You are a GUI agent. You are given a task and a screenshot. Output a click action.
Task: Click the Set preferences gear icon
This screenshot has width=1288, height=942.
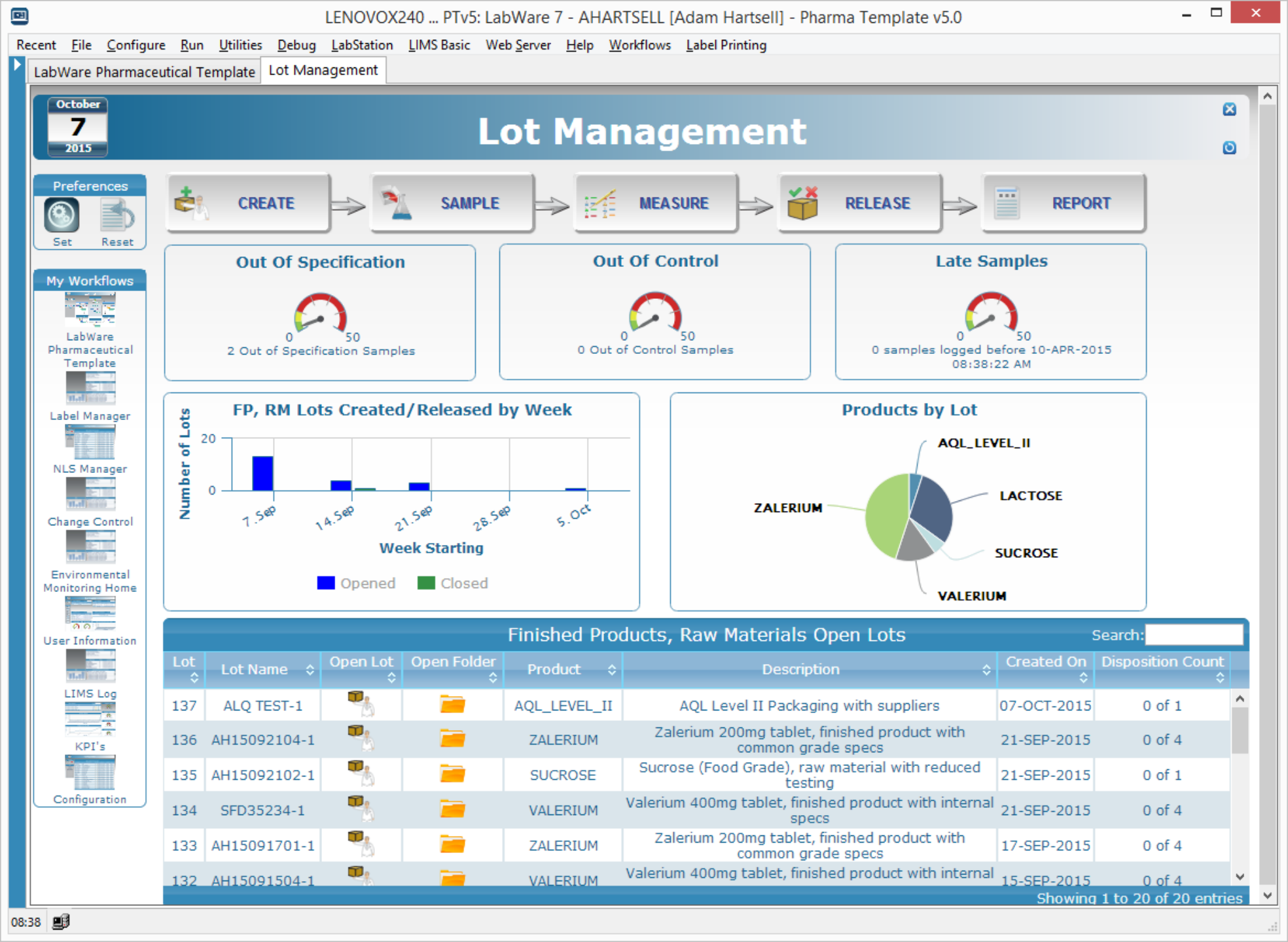pyautogui.click(x=62, y=216)
